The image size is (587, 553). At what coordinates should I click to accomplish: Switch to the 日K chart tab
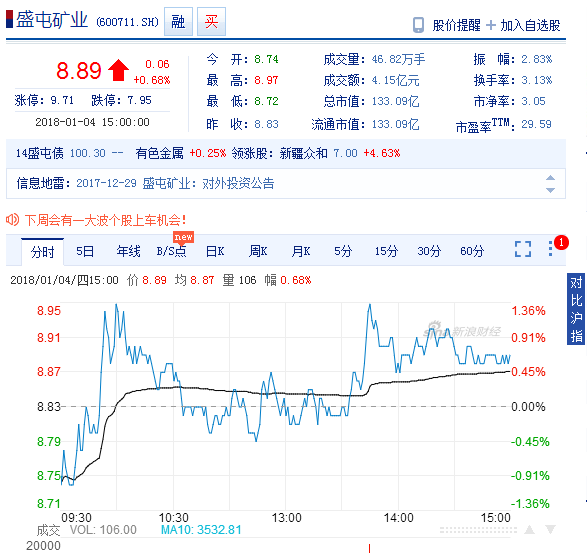[215, 251]
